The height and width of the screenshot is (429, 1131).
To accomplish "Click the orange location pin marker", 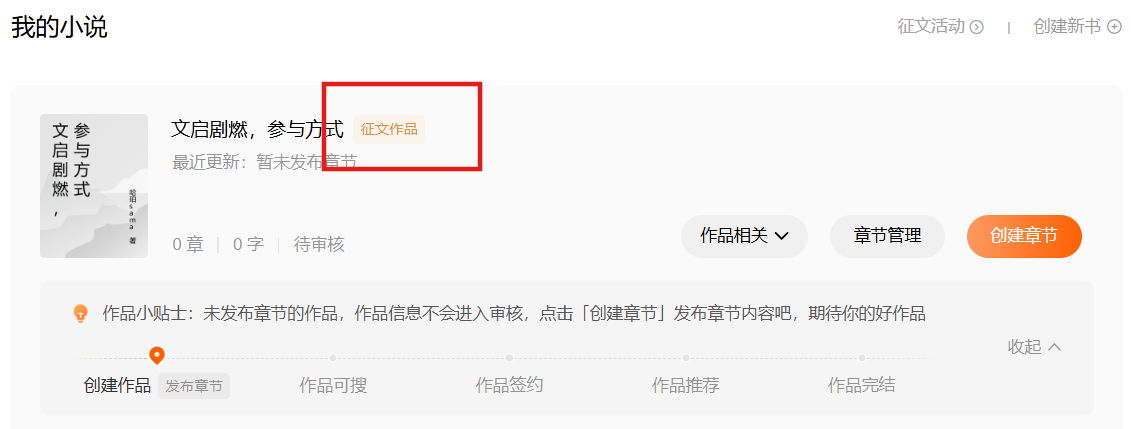I will (157, 355).
